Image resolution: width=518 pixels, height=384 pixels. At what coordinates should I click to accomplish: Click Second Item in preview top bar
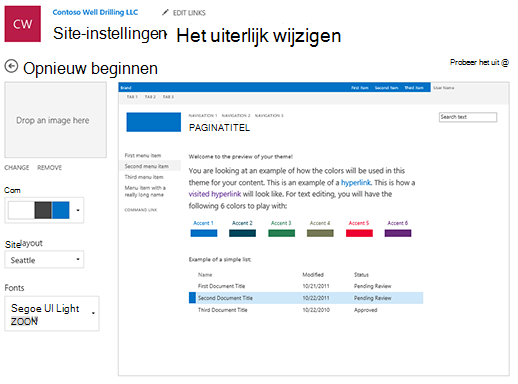click(x=386, y=88)
